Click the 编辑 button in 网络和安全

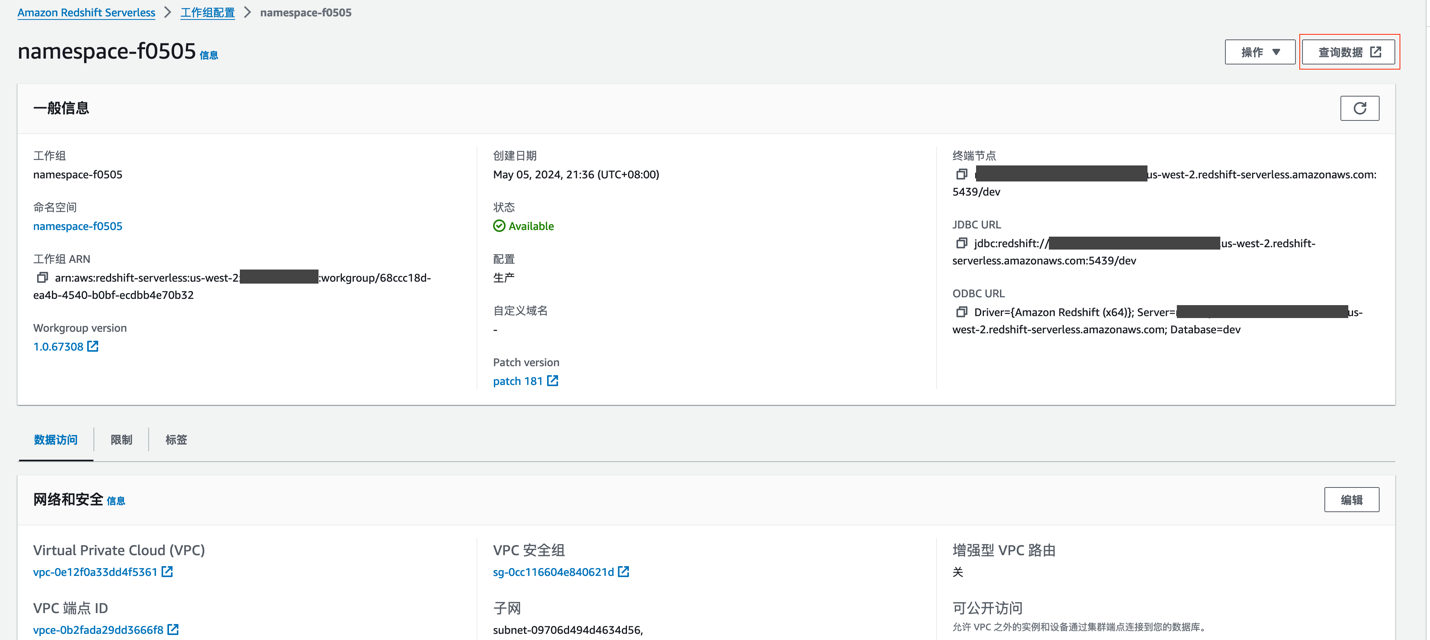pos(1352,500)
